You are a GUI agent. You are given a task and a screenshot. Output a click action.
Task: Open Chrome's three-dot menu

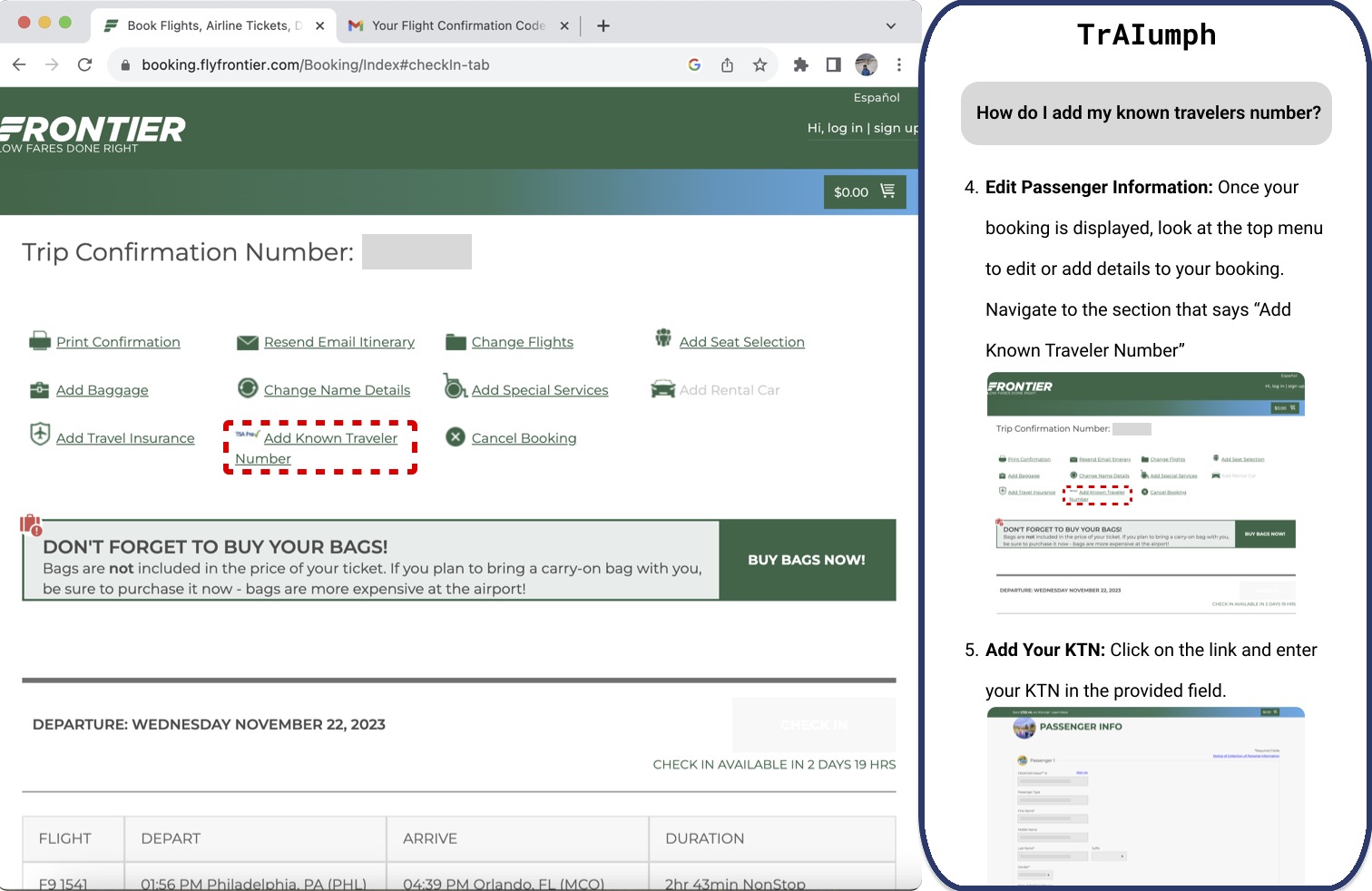898,64
